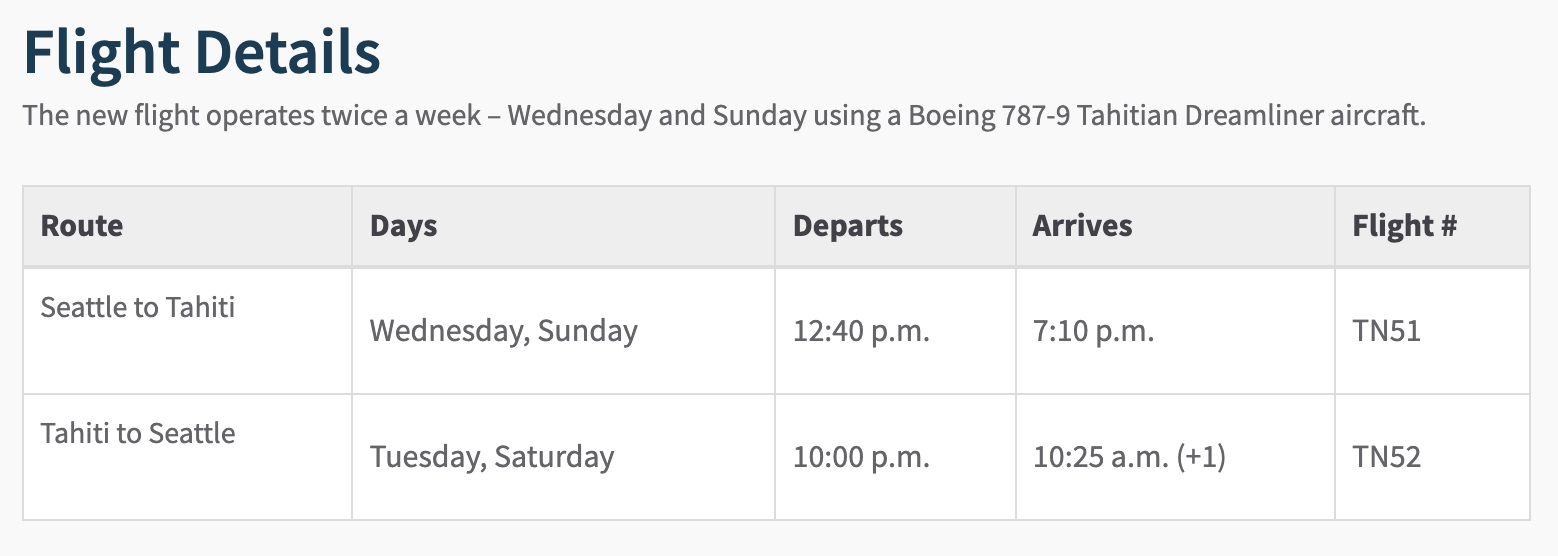Click the Tuesday, Saturday days cell

tap(492, 458)
